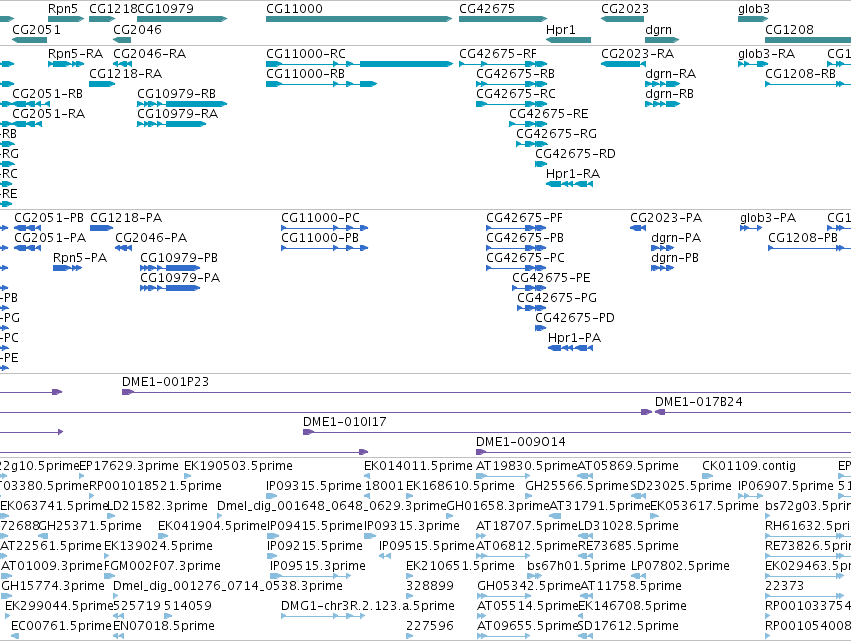Select the glob3 gene label
Screen dimensions: 851x641
point(754,9)
